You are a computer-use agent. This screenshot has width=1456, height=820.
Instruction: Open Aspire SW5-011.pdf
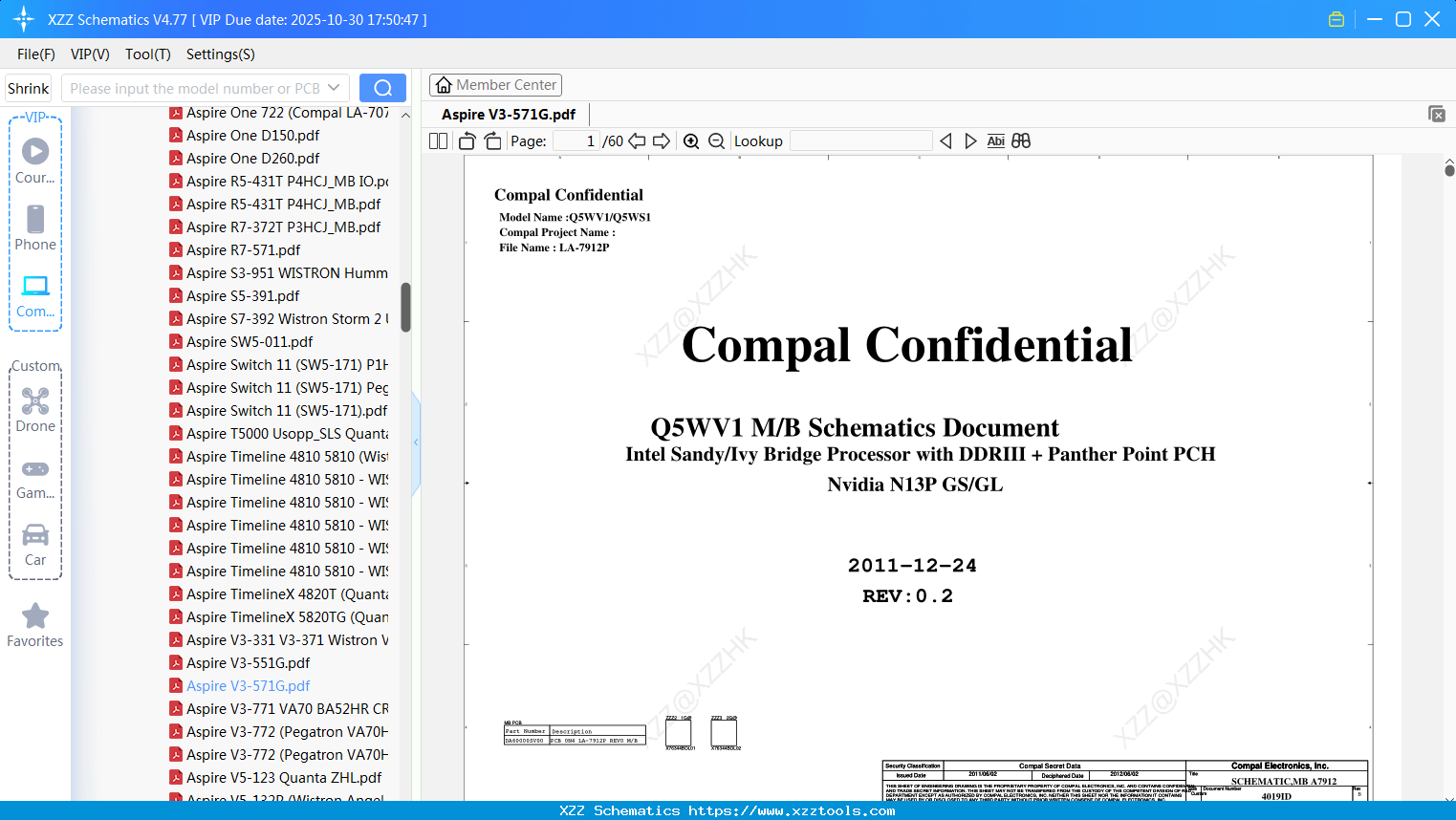tap(250, 342)
